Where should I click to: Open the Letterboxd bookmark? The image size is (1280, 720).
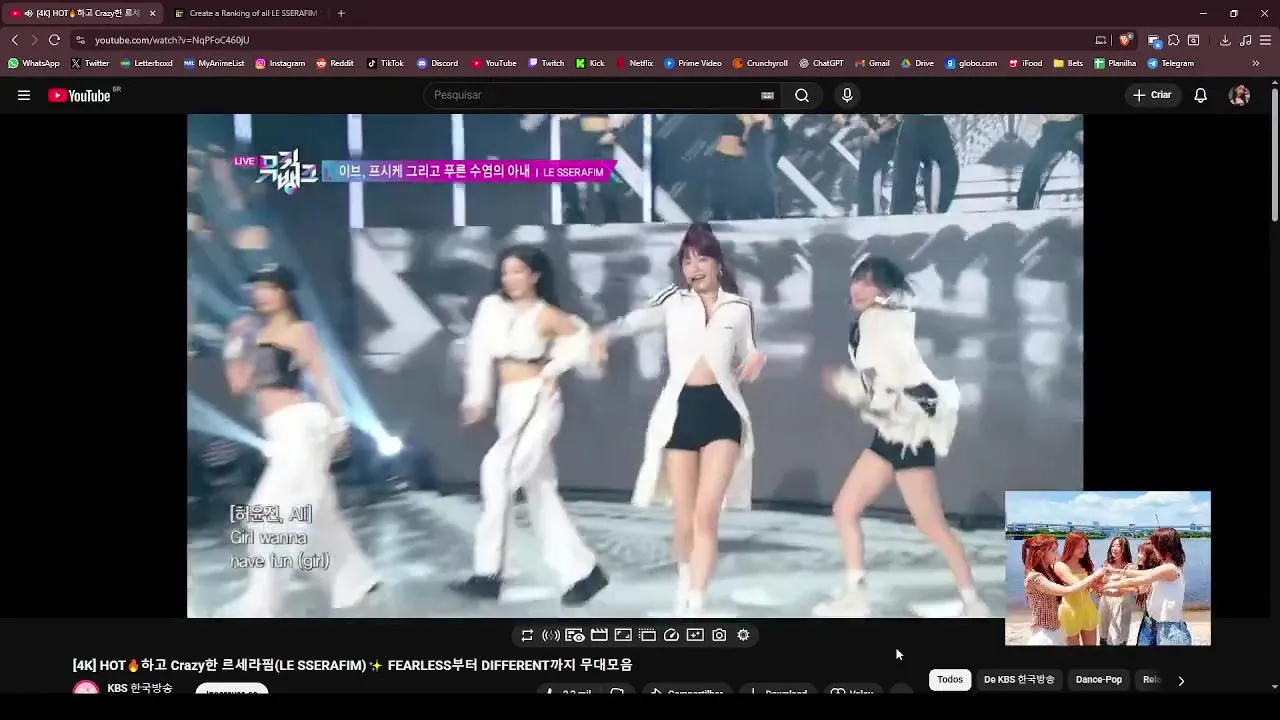(146, 63)
